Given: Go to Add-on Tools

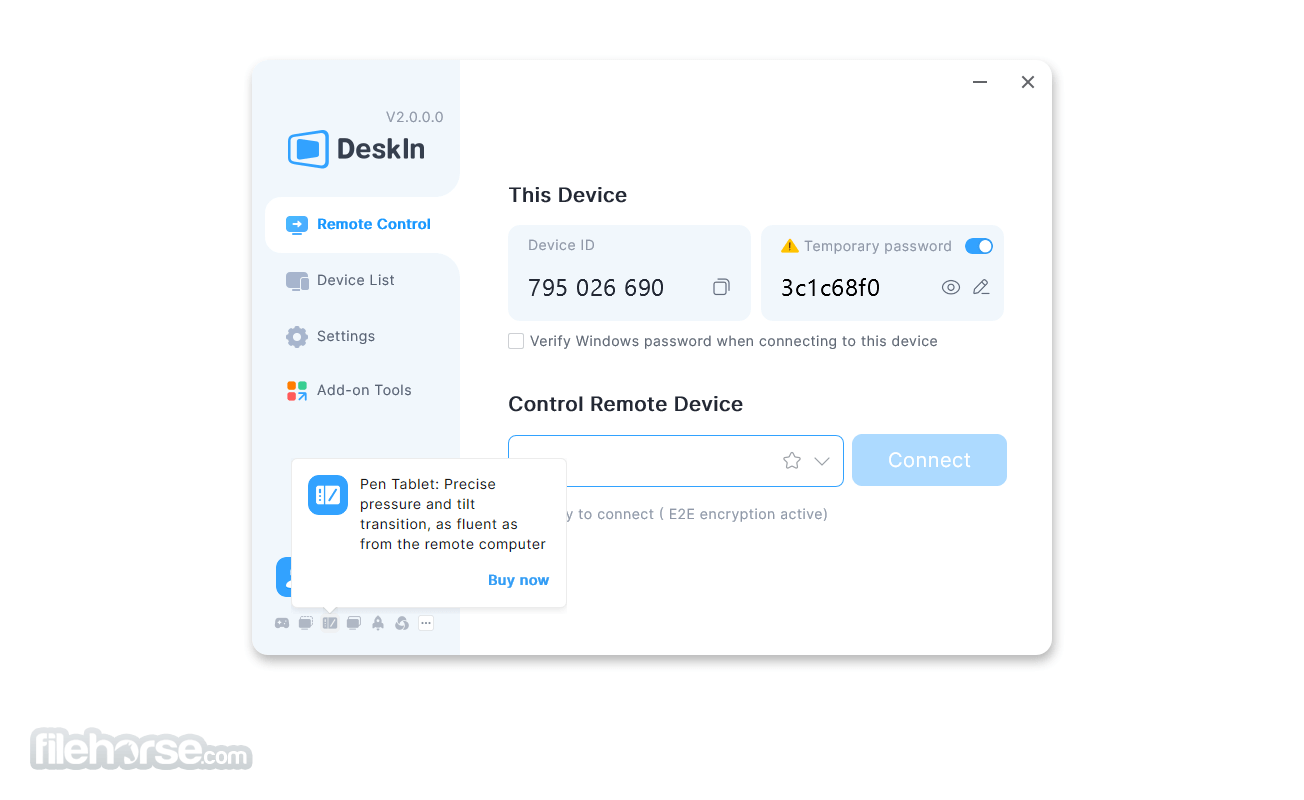Looking at the screenshot, I should [x=362, y=390].
